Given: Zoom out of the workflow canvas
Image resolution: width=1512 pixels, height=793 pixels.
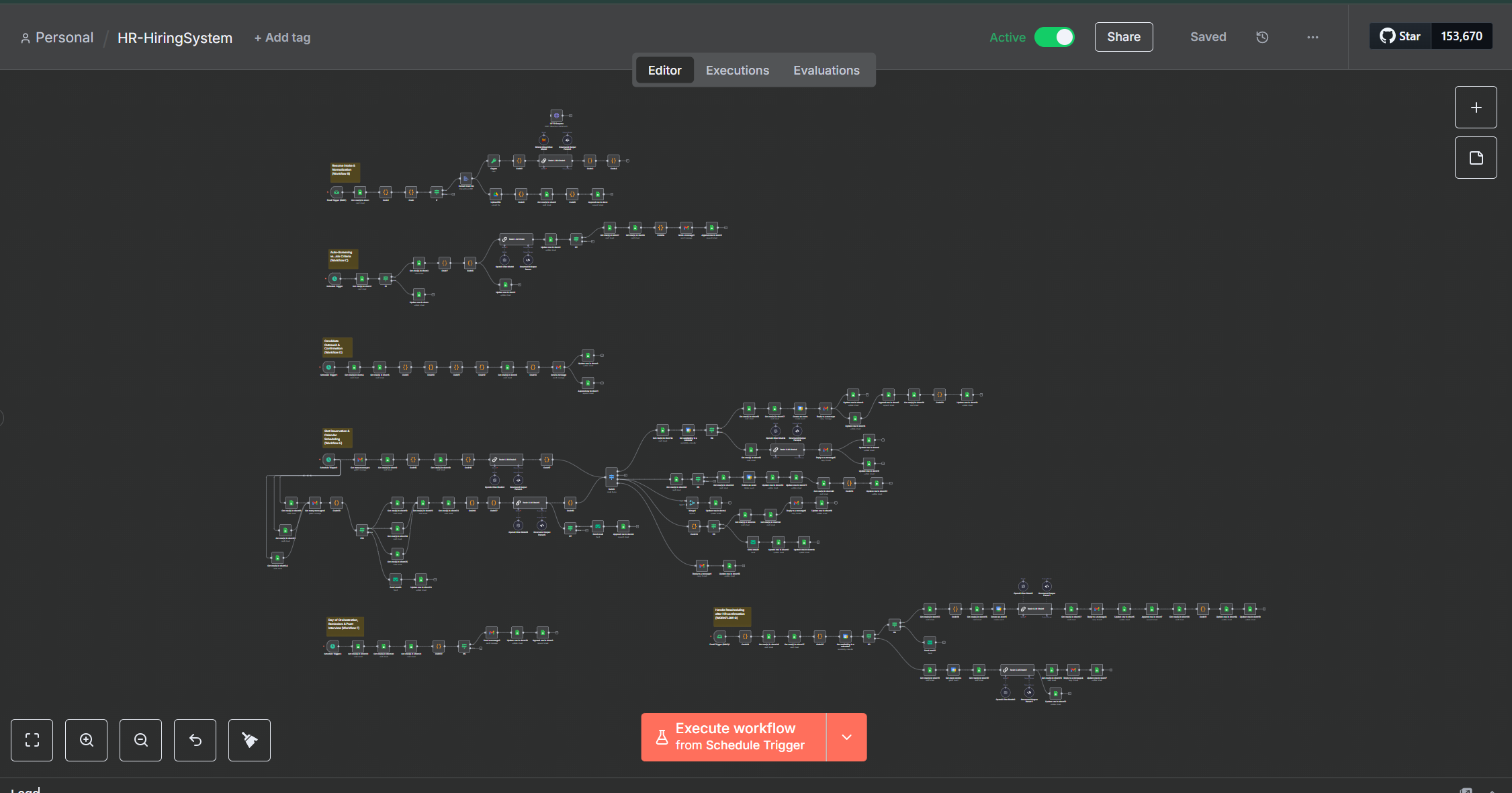Looking at the screenshot, I should (x=140, y=740).
